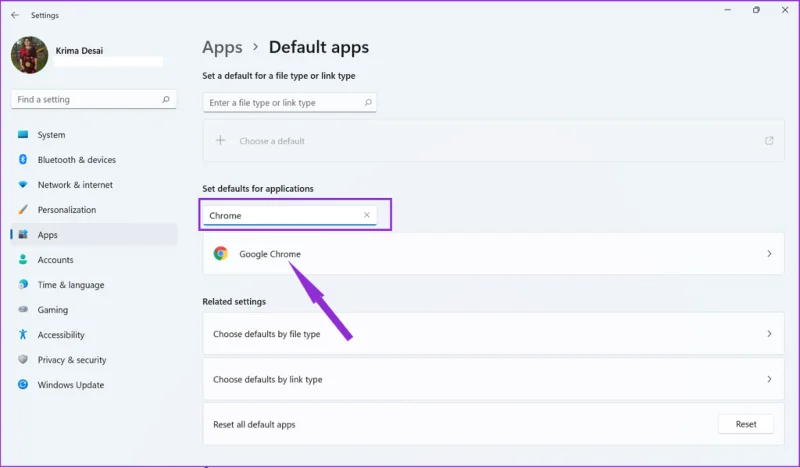Click the System monitor icon in sidebar
The height and width of the screenshot is (468, 800).
(x=23, y=135)
